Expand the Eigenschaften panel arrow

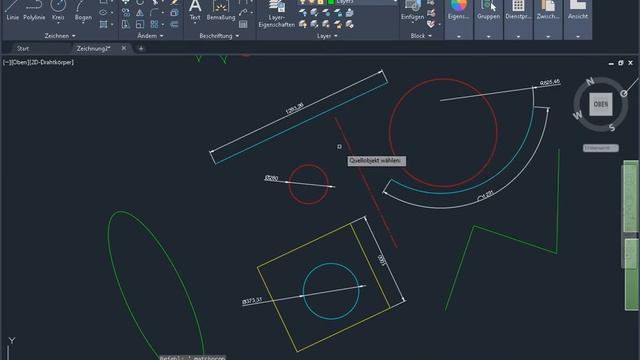pyautogui.click(x=458, y=36)
